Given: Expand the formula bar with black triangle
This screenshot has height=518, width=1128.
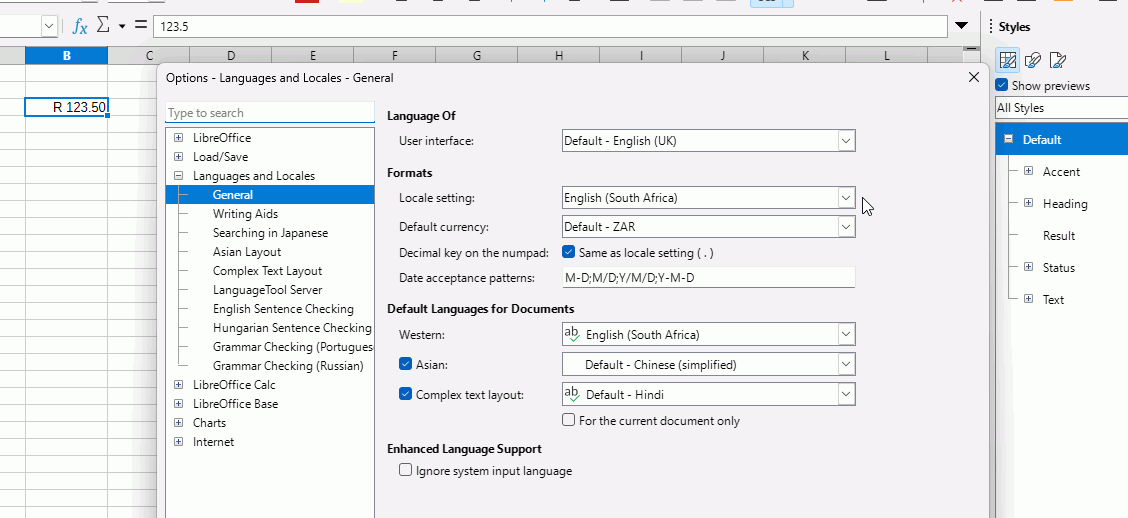Looking at the screenshot, I should [x=962, y=27].
